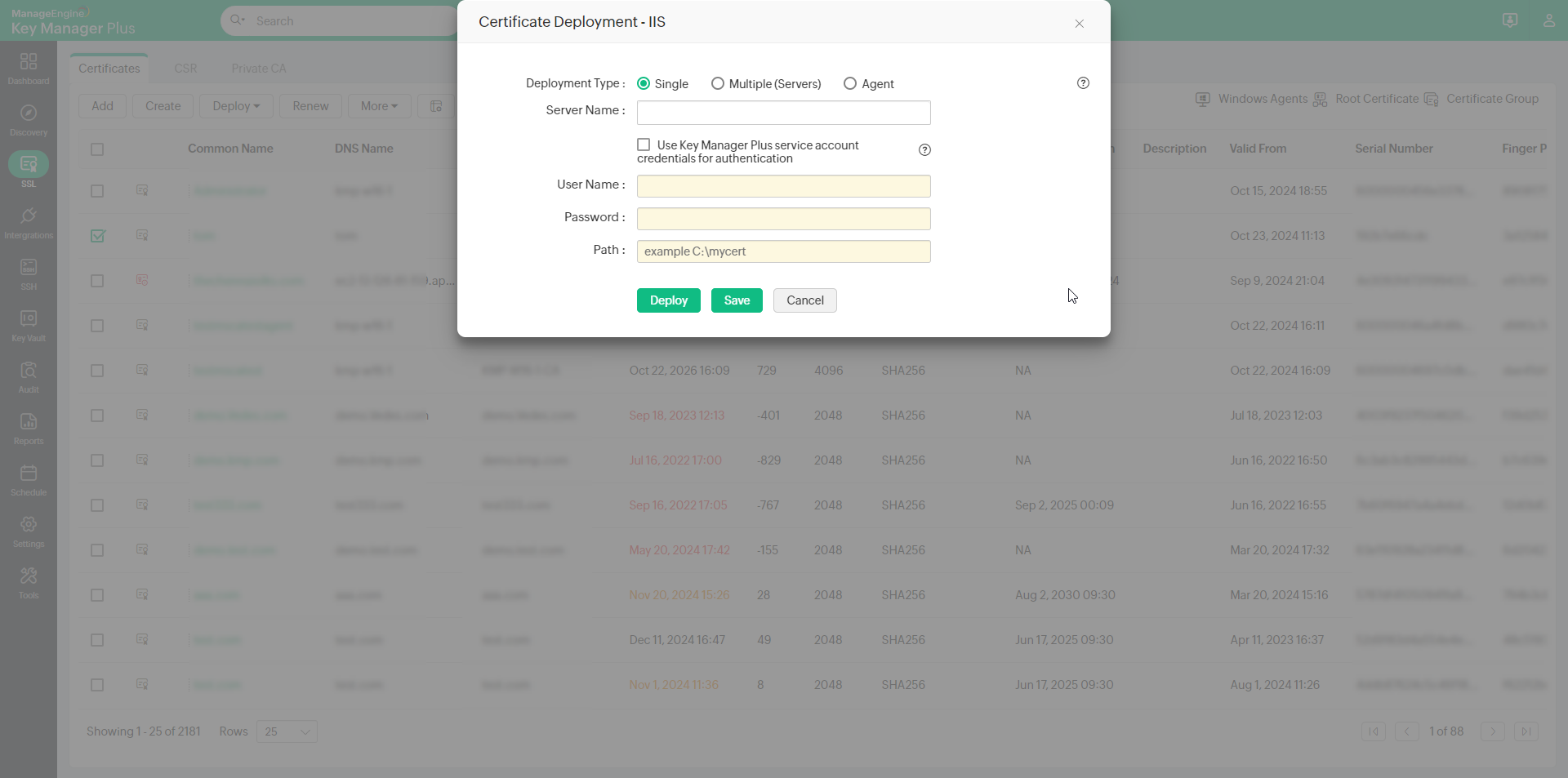Image resolution: width=1568 pixels, height=778 pixels.
Task: Select Multiple (Servers) deployment type
Action: [718, 83]
